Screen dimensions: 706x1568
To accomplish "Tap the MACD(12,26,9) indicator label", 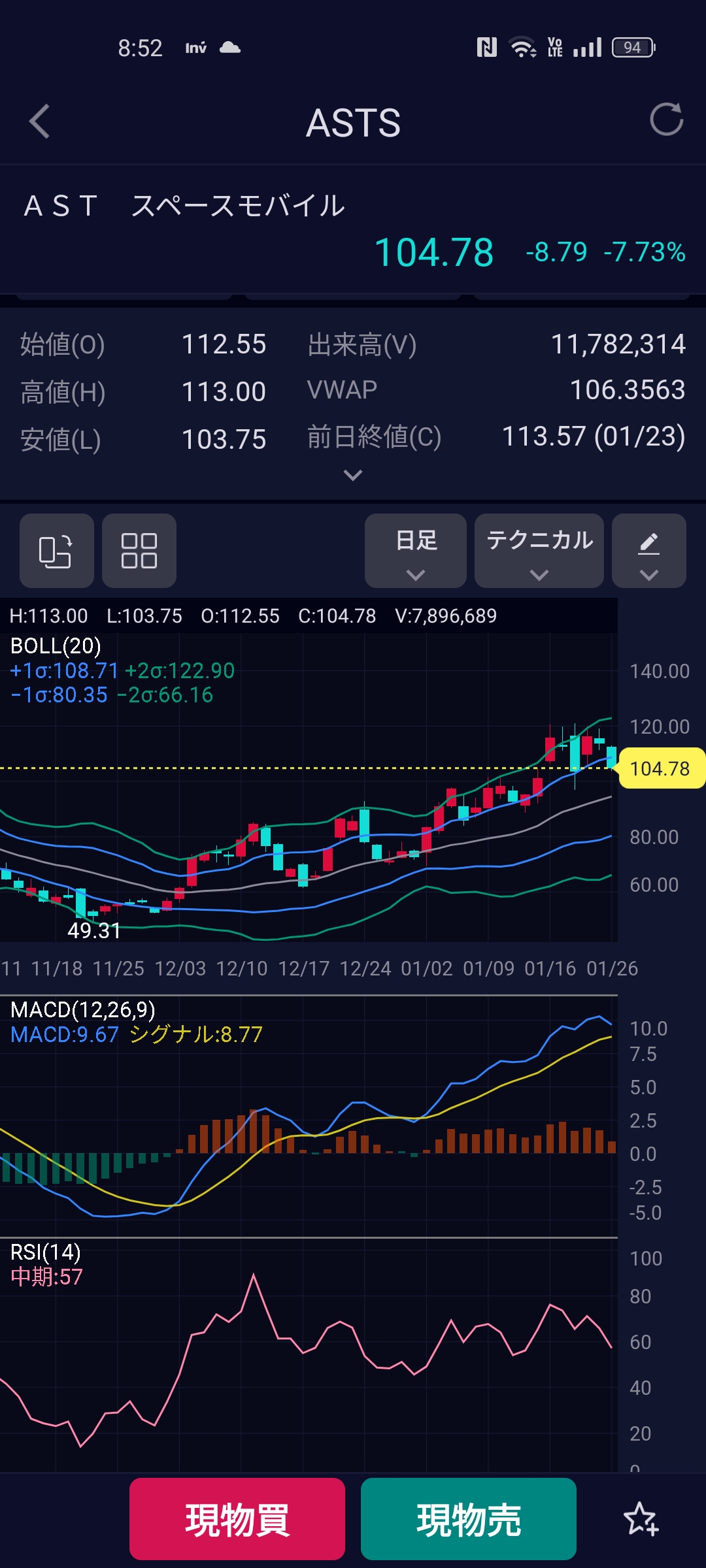I will pyautogui.click(x=83, y=1009).
